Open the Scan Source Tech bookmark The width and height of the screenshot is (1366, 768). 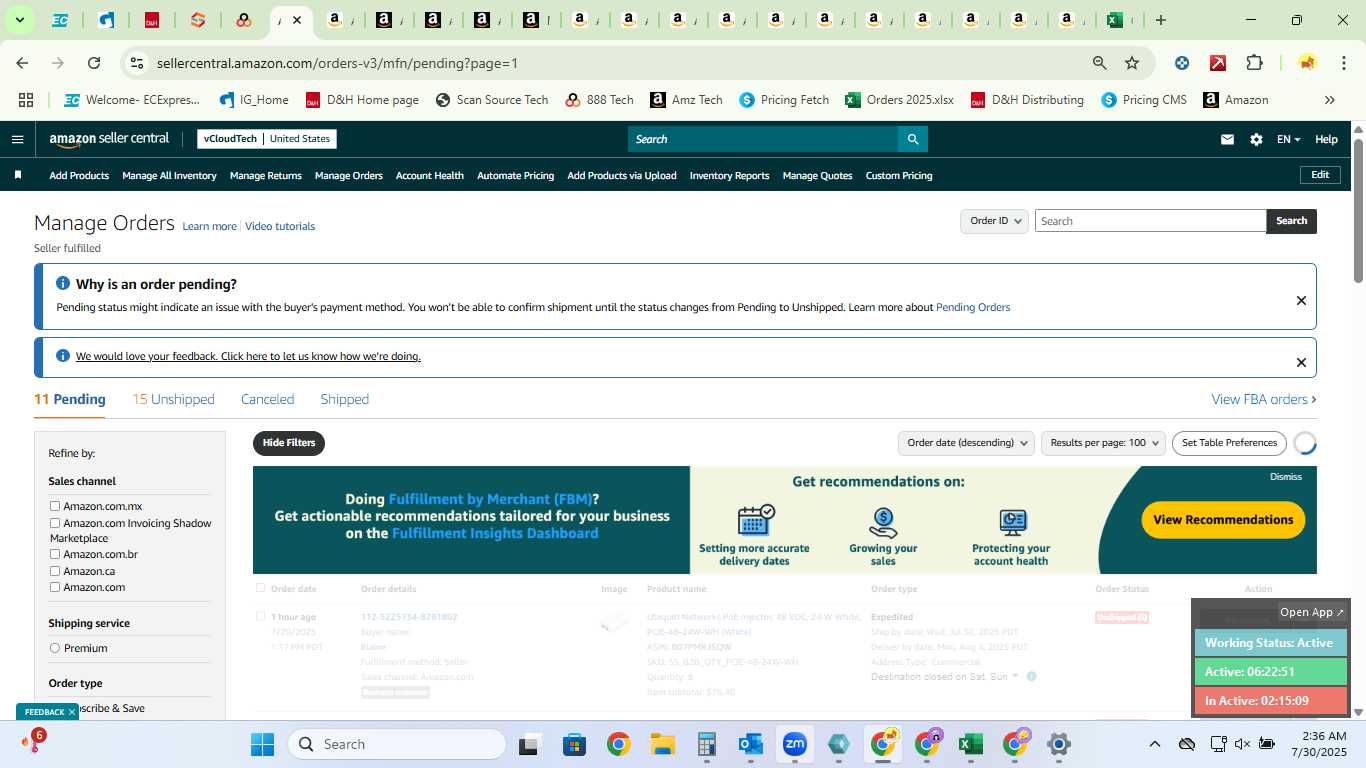tap(492, 100)
